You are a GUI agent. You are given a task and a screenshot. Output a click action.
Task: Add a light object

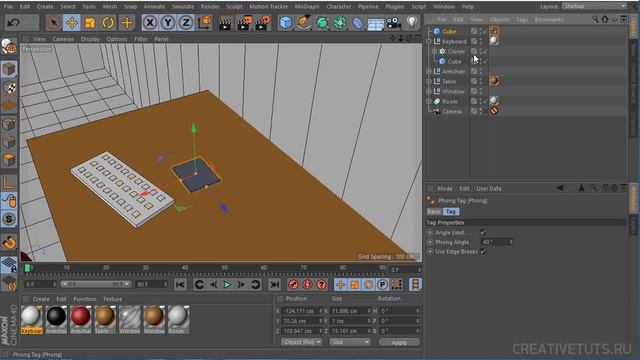coord(412,22)
